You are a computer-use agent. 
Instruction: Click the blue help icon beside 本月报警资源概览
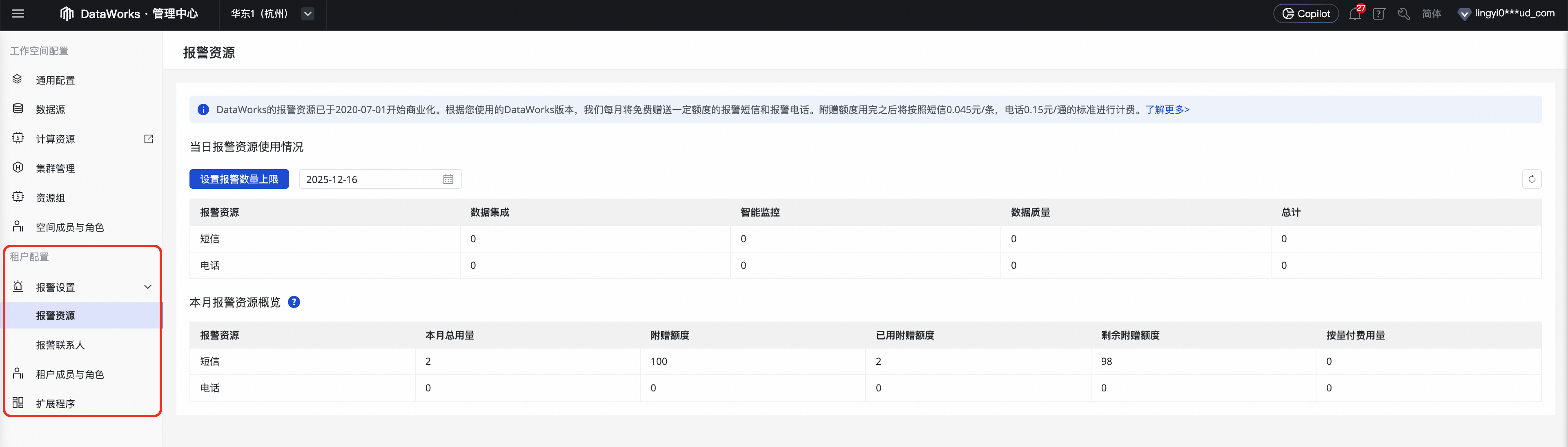tap(294, 302)
